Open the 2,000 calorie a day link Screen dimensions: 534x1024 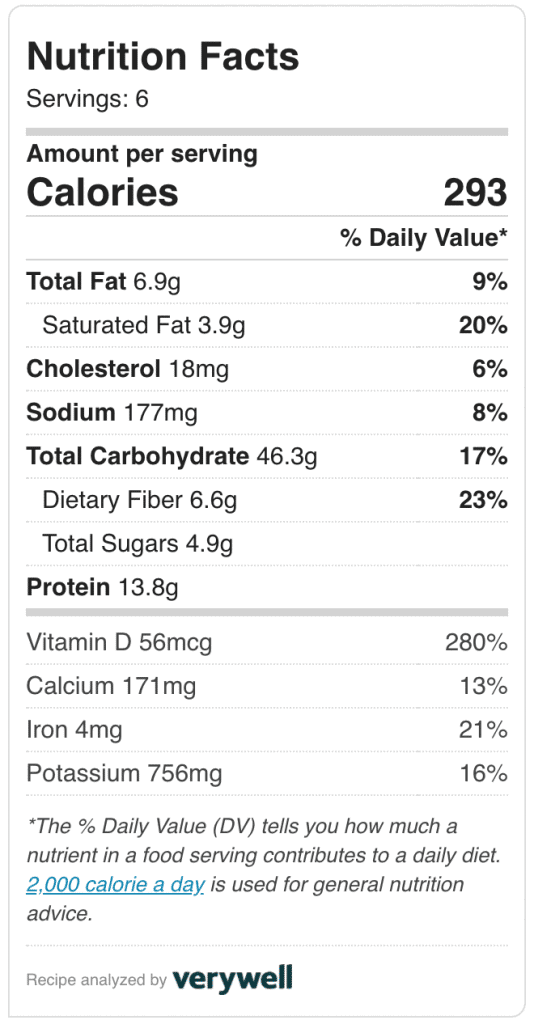point(116,885)
